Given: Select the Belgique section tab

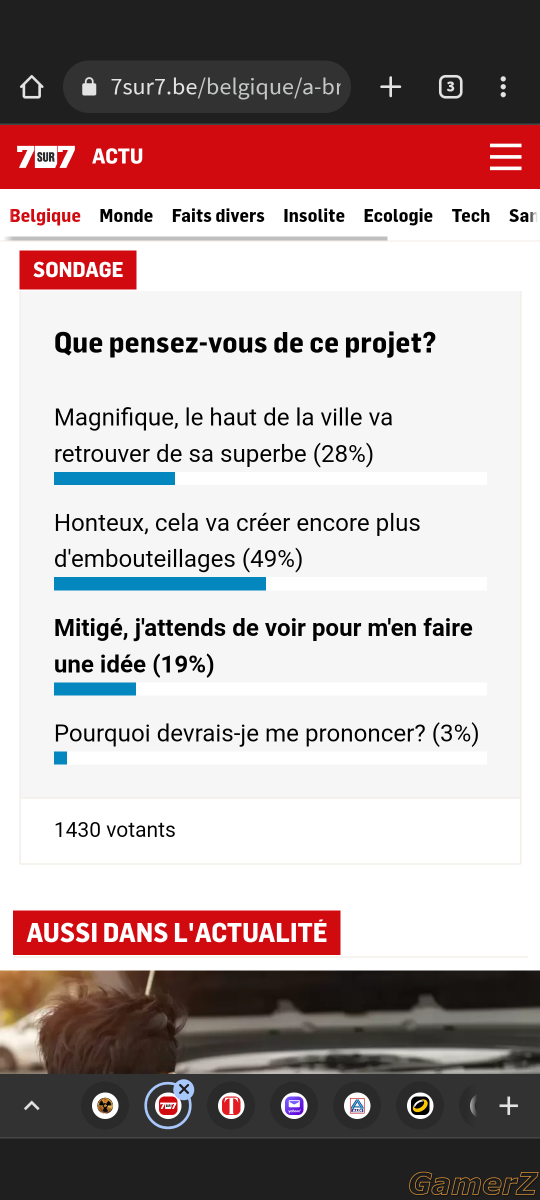Looking at the screenshot, I should [45, 216].
